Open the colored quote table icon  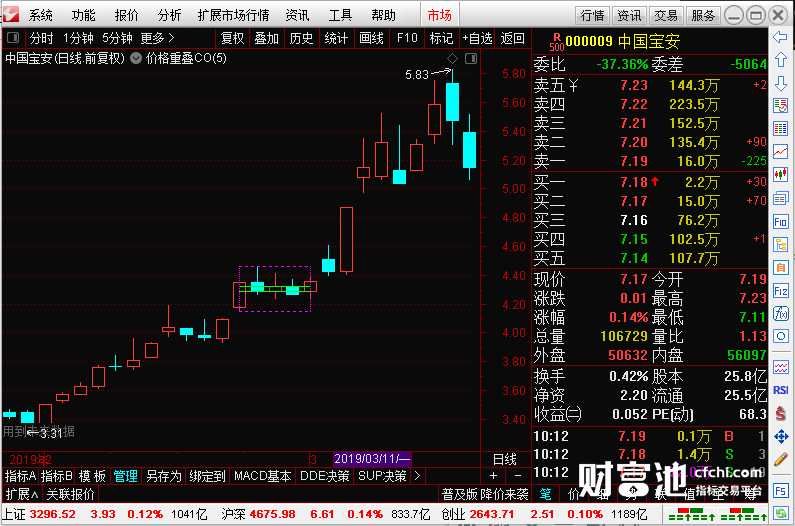pos(780,128)
